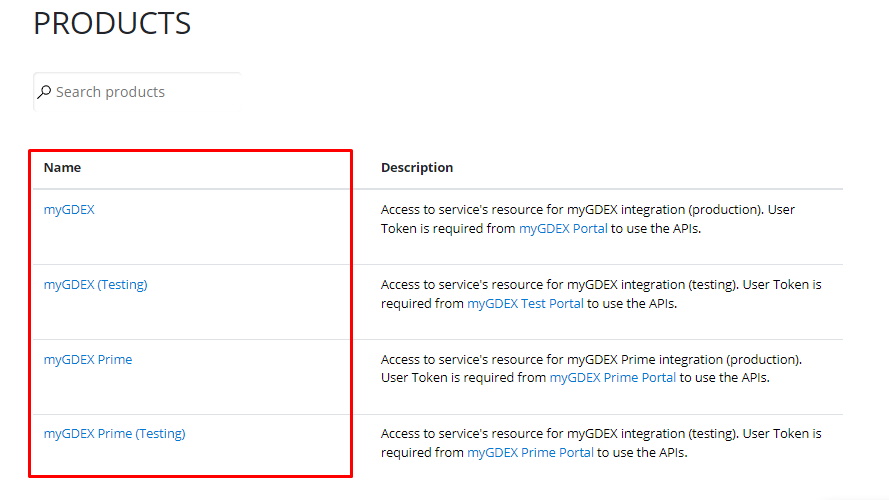Follow myGDEX Prime Portal link in last row
This screenshot has width=889, height=500.
click(530, 452)
